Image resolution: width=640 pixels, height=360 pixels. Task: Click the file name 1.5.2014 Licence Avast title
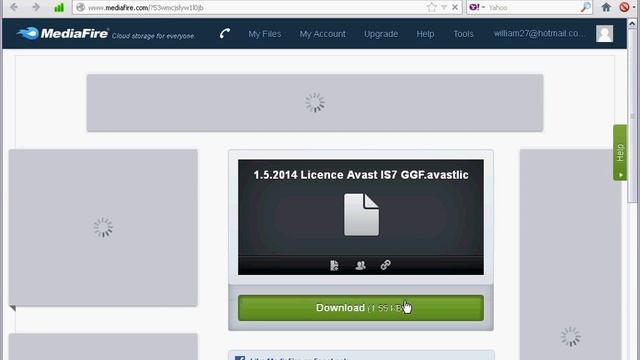361,175
